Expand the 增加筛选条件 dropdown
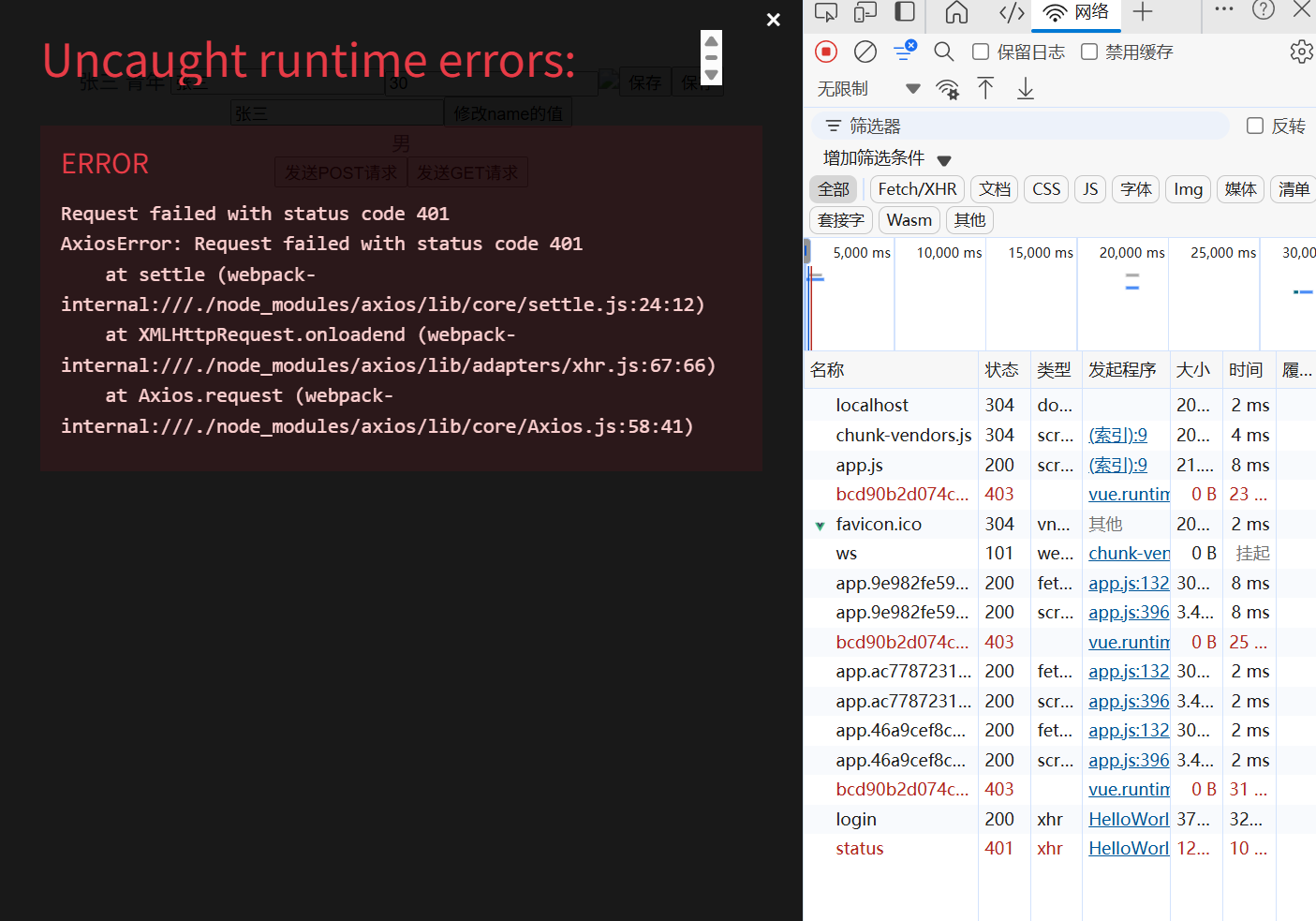 [x=886, y=158]
